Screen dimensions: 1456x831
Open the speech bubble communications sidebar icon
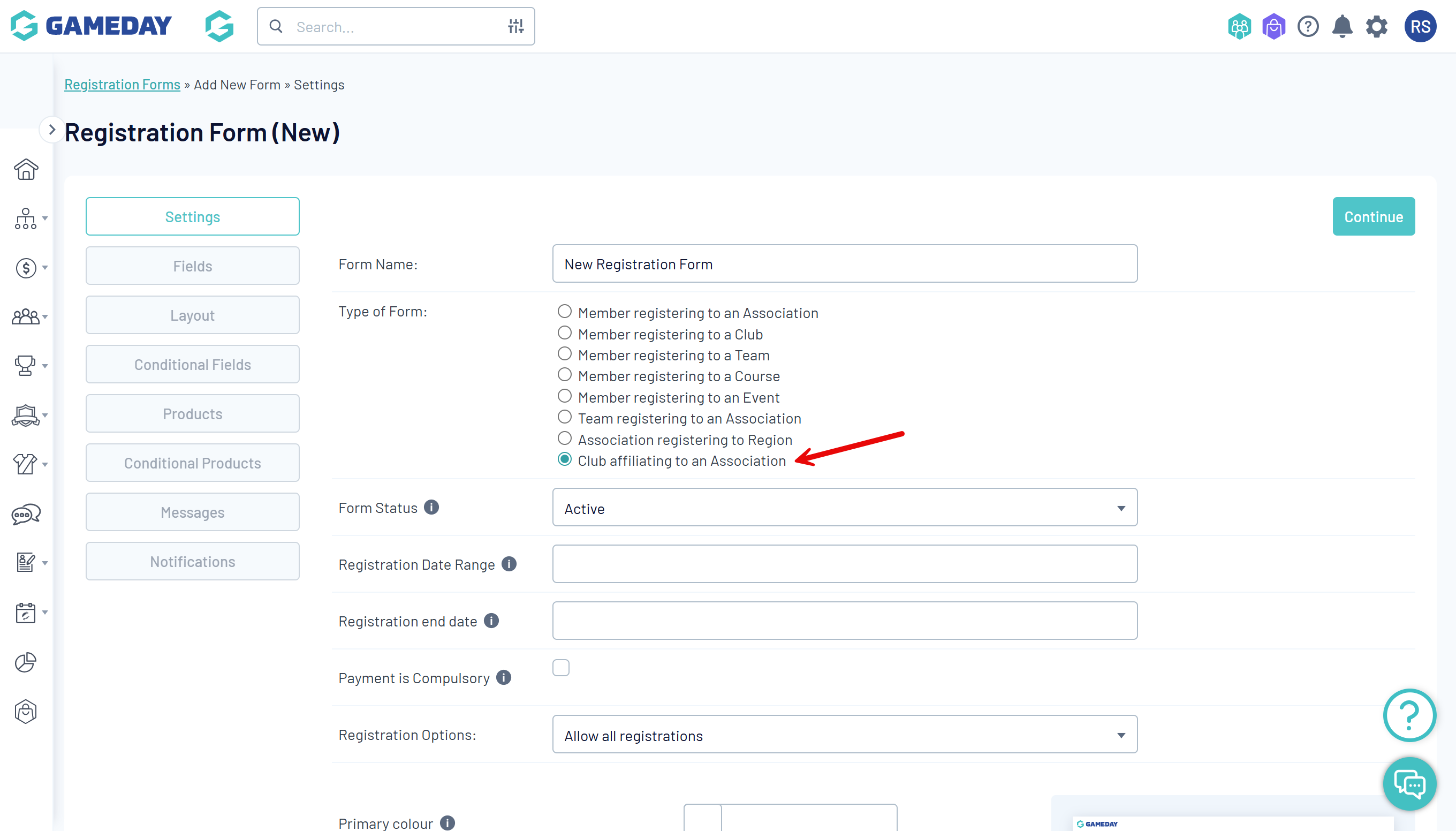pyautogui.click(x=26, y=513)
